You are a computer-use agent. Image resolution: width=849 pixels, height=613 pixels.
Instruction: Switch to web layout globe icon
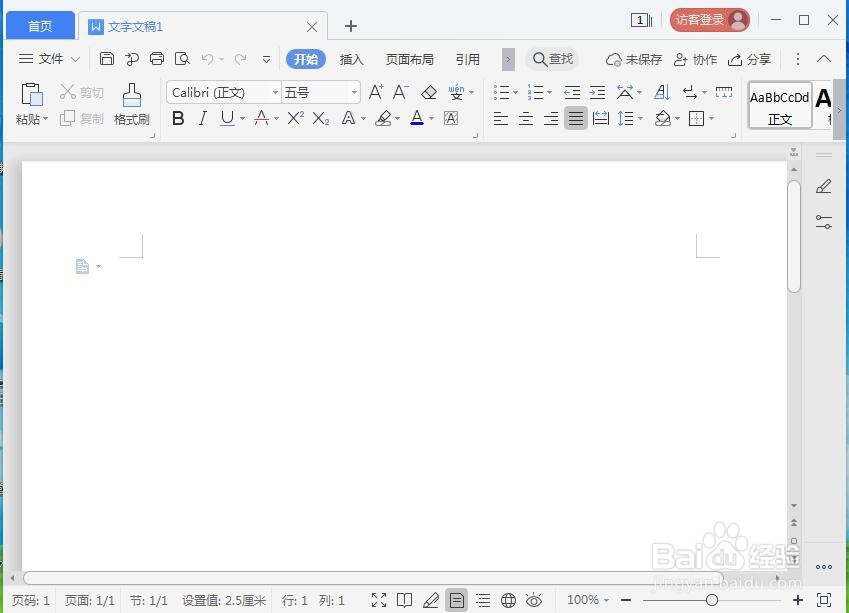508,599
